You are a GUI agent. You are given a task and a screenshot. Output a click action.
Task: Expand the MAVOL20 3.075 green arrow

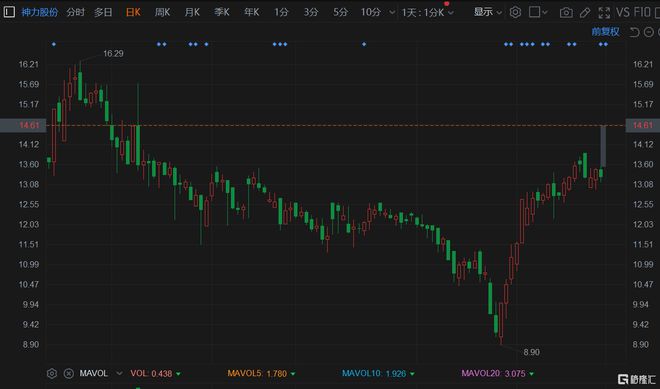click(x=532, y=374)
